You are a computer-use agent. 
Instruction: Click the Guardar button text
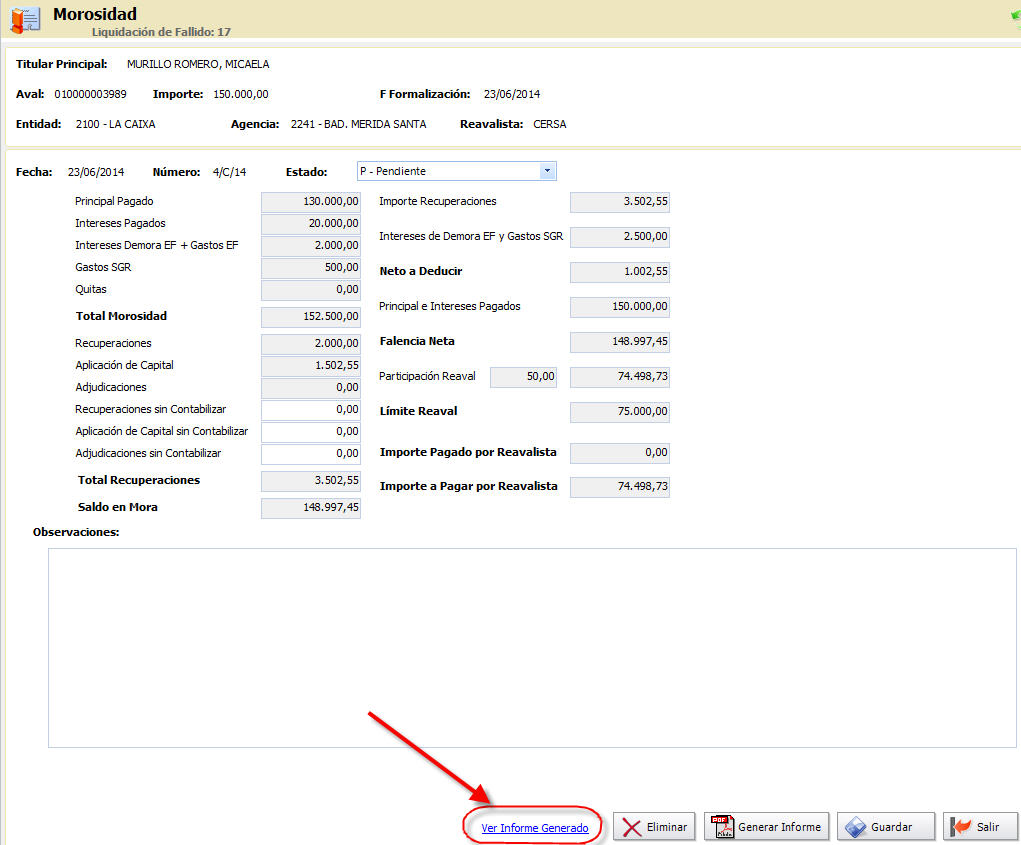[891, 827]
